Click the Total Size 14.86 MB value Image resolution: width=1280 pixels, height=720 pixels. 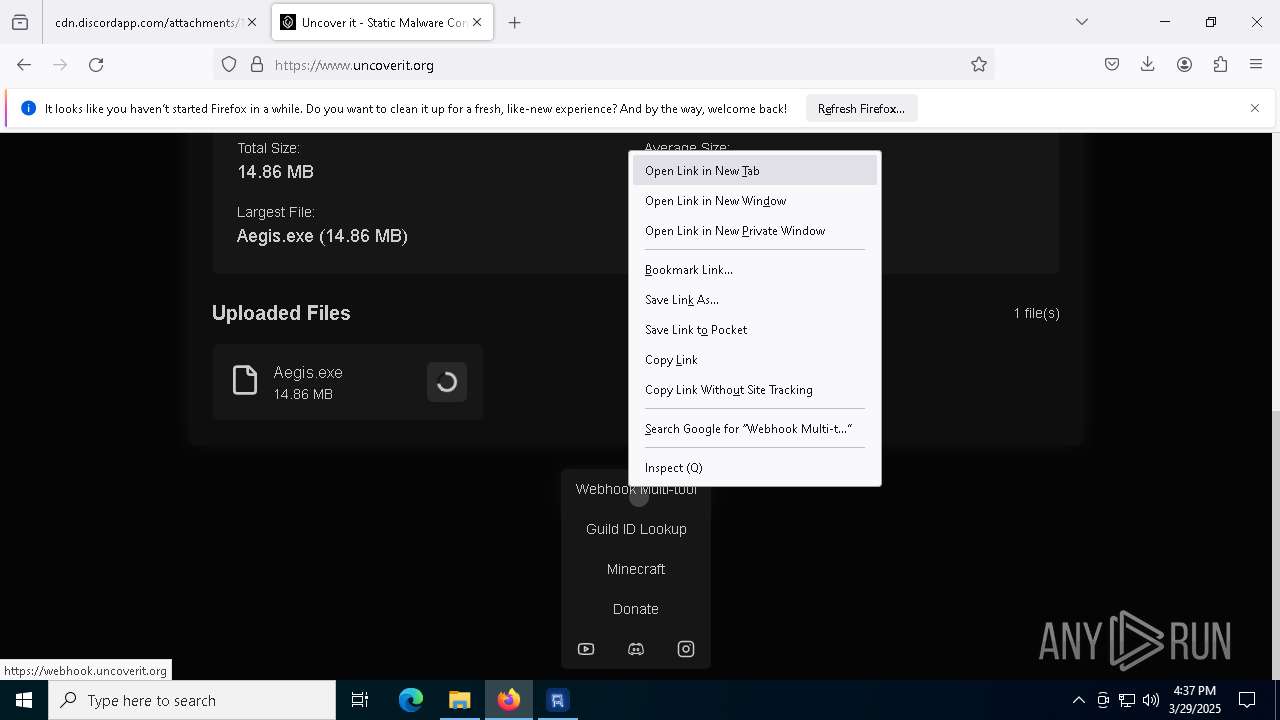tap(275, 172)
